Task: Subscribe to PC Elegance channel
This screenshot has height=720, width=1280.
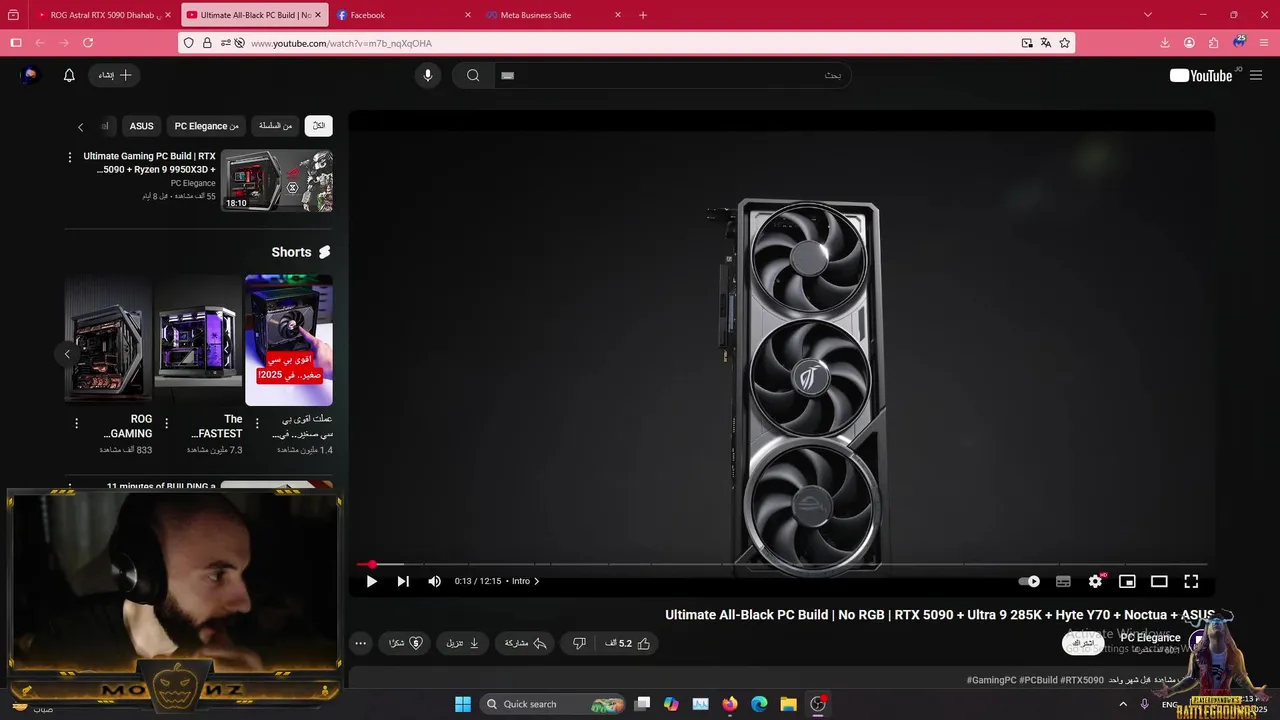Action: click(x=1083, y=643)
